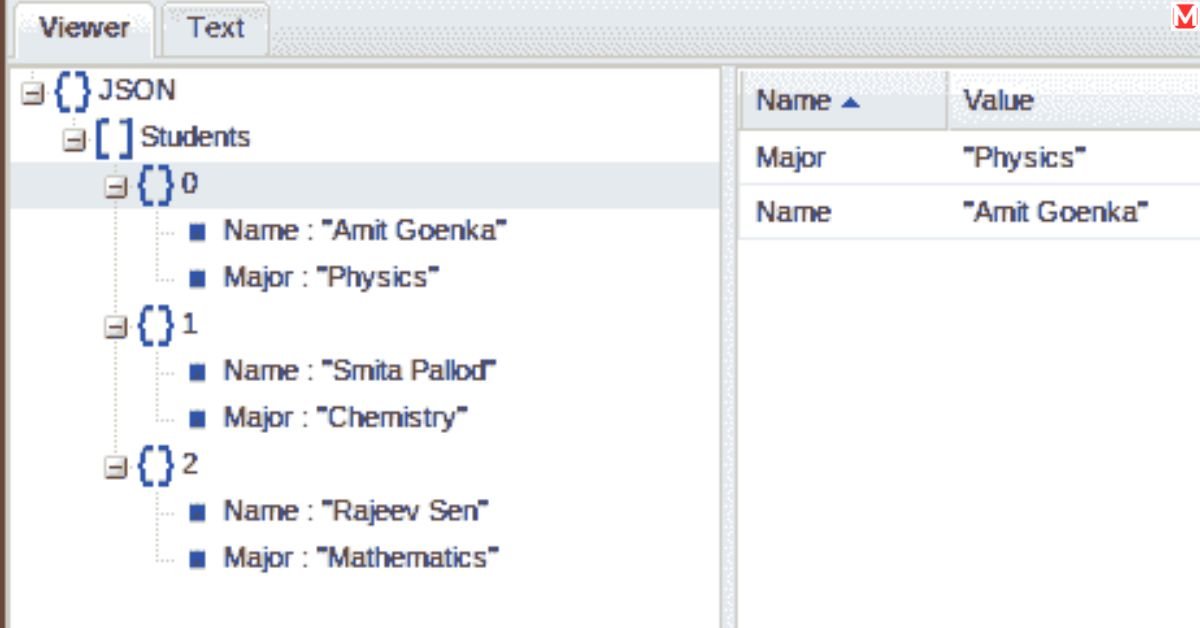The image size is (1200, 628).
Task: Click the Major cell in the table
Action: tap(791, 158)
